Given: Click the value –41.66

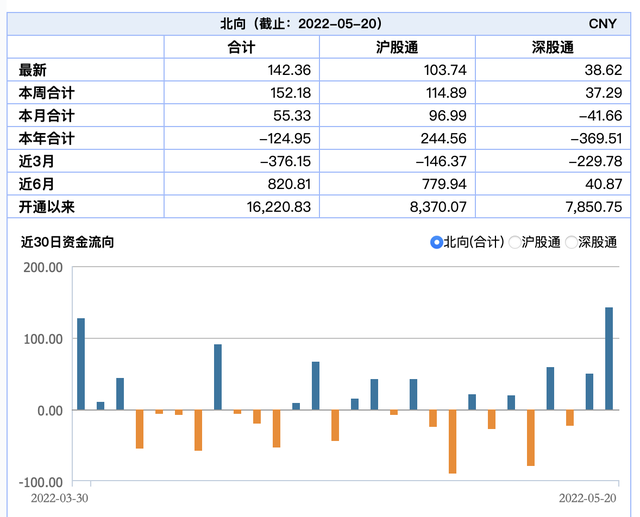Looking at the screenshot, I should click(600, 115).
